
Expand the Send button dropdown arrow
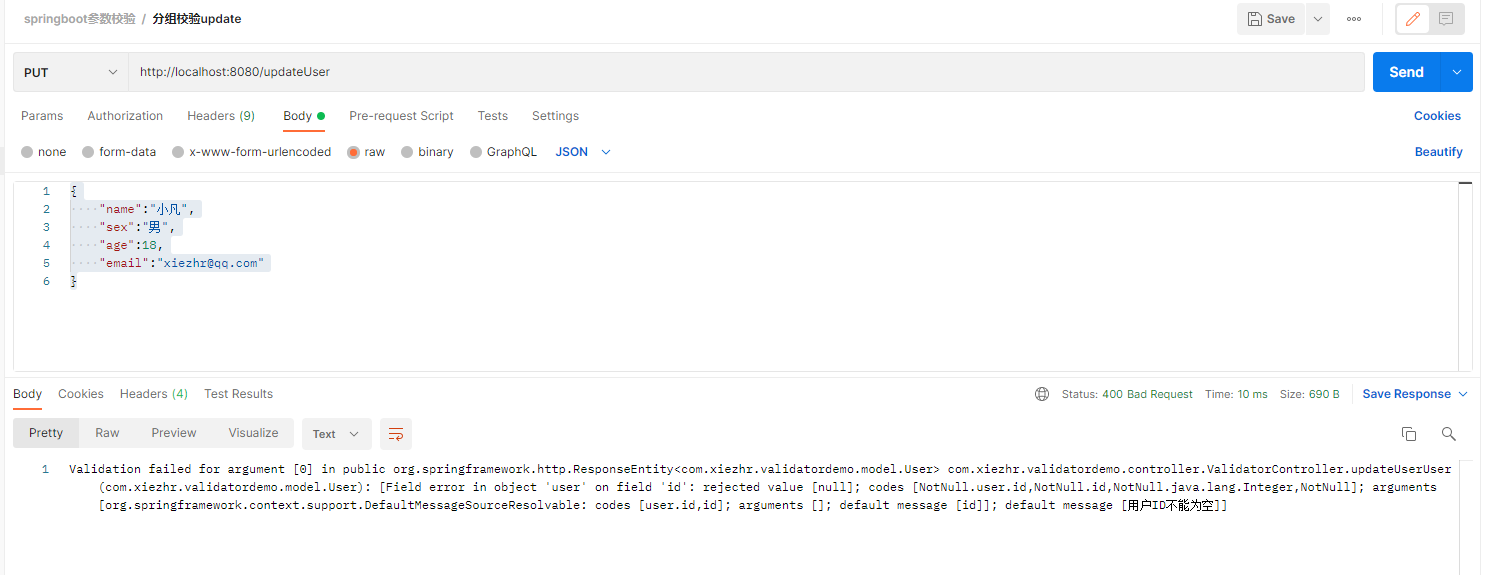(x=1457, y=72)
